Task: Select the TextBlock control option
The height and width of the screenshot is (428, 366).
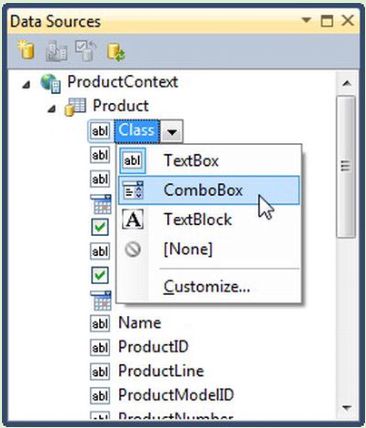Action: point(209,219)
